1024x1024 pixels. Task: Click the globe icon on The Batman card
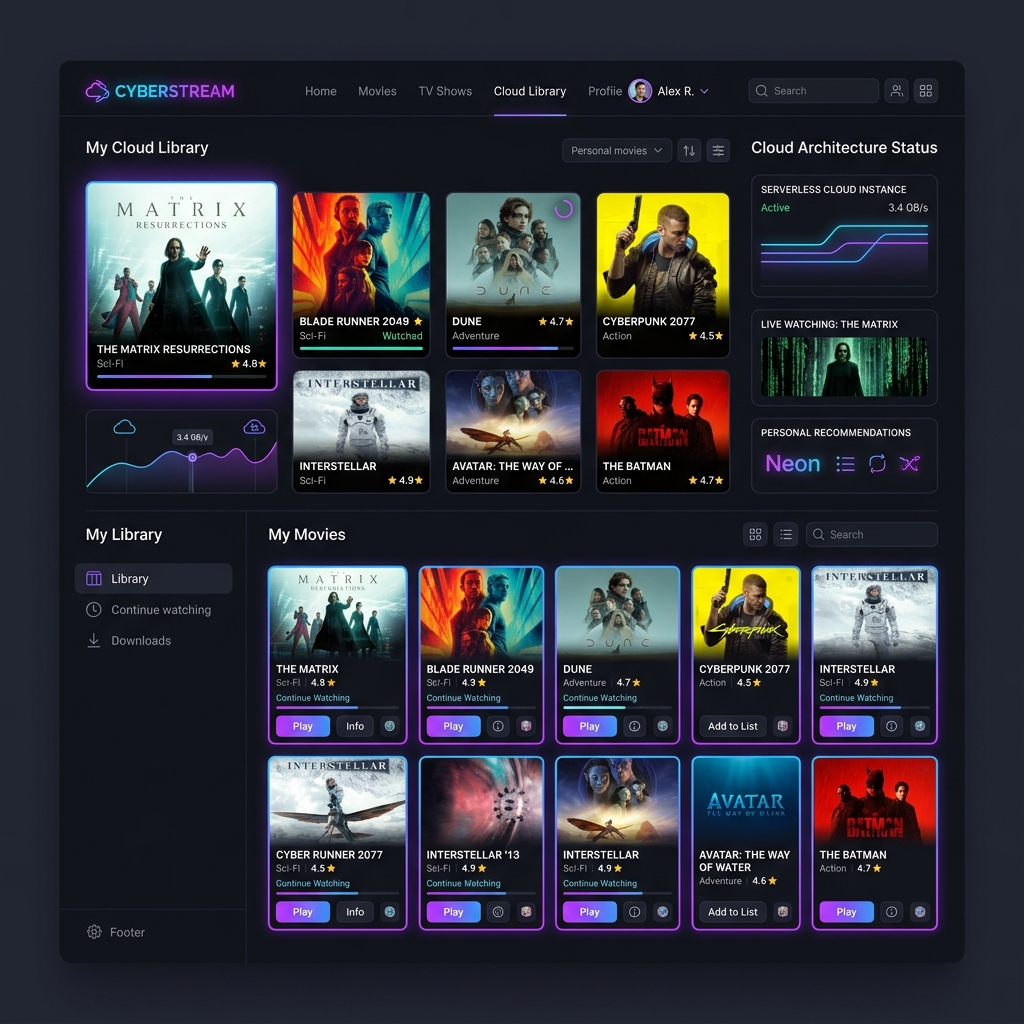click(x=920, y=912)
